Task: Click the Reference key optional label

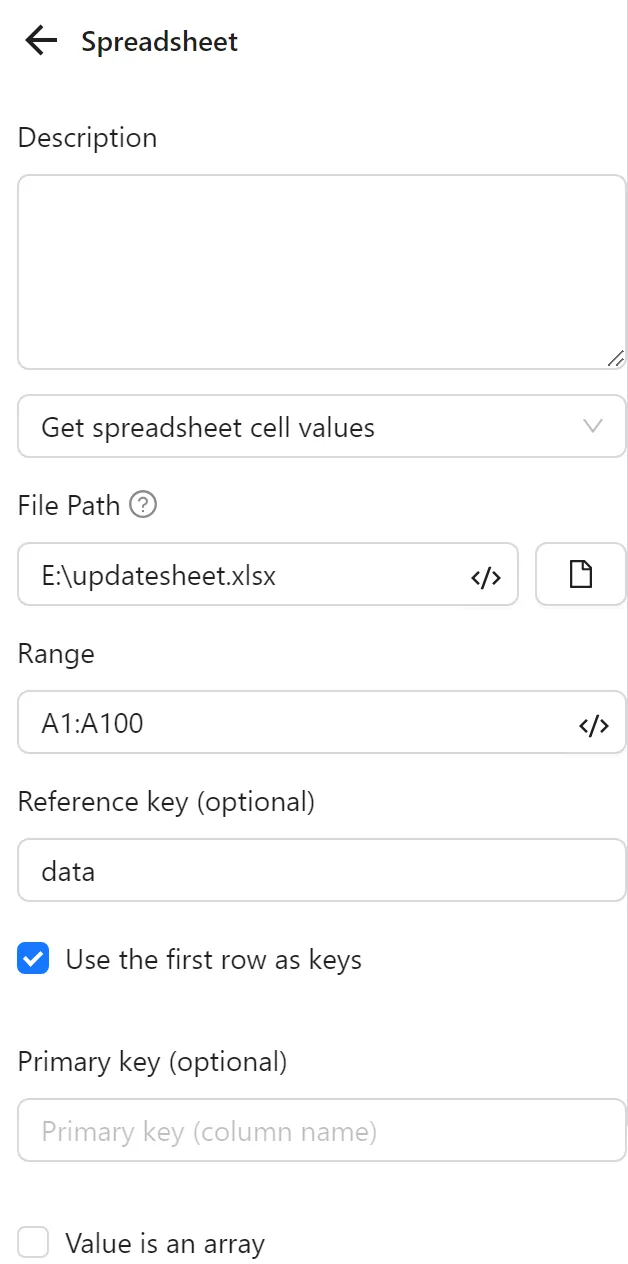Action: (166, 801)
